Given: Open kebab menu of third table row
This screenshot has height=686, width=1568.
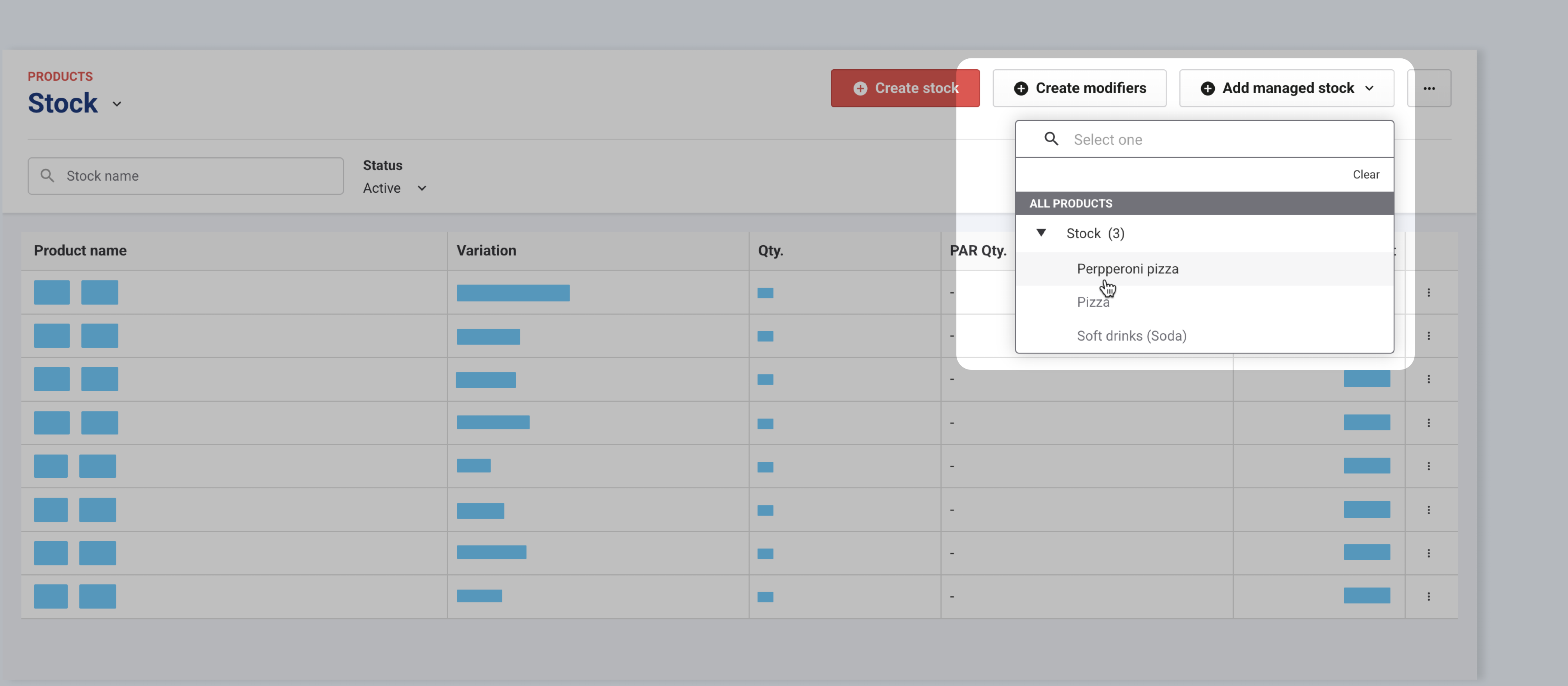Looking at the screenshot, I should [x=1428, y=379].
